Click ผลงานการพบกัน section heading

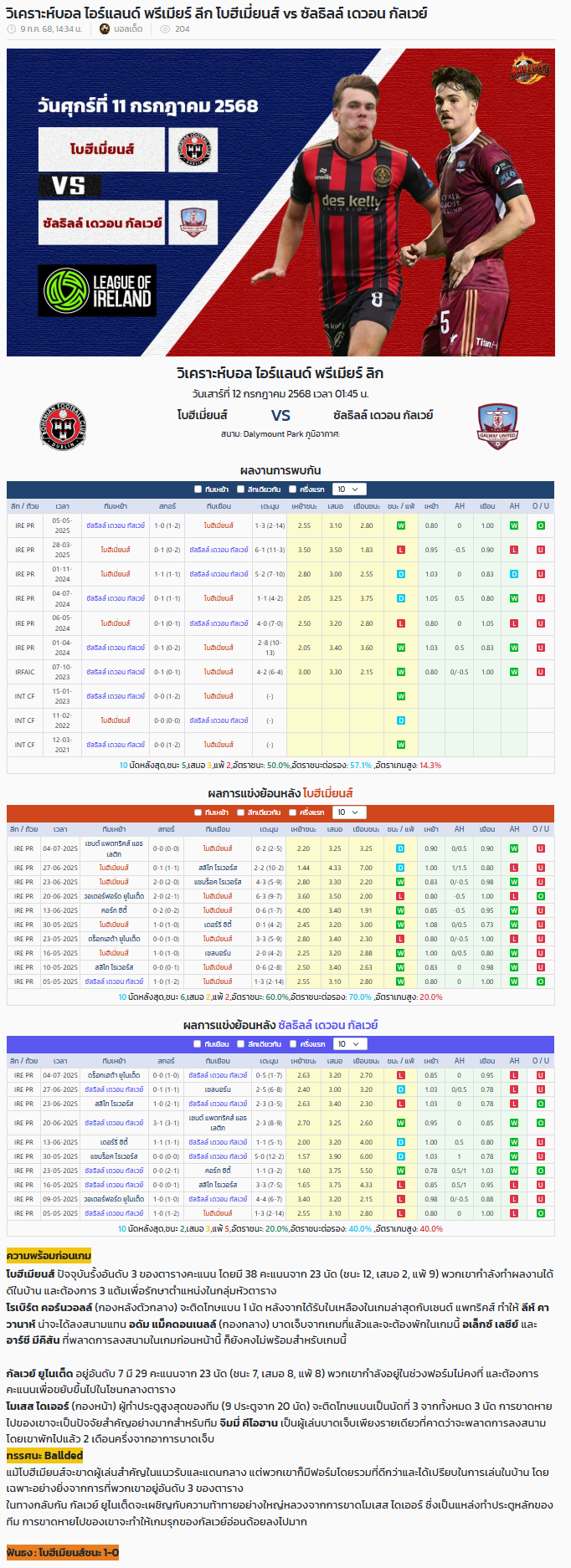pos(280,470)
